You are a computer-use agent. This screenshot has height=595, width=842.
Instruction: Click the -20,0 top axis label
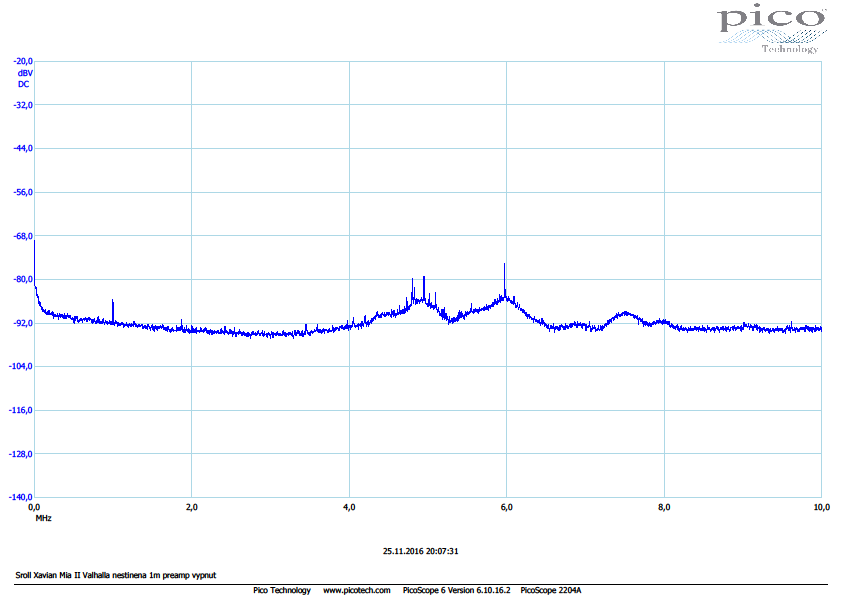[23, 61]
